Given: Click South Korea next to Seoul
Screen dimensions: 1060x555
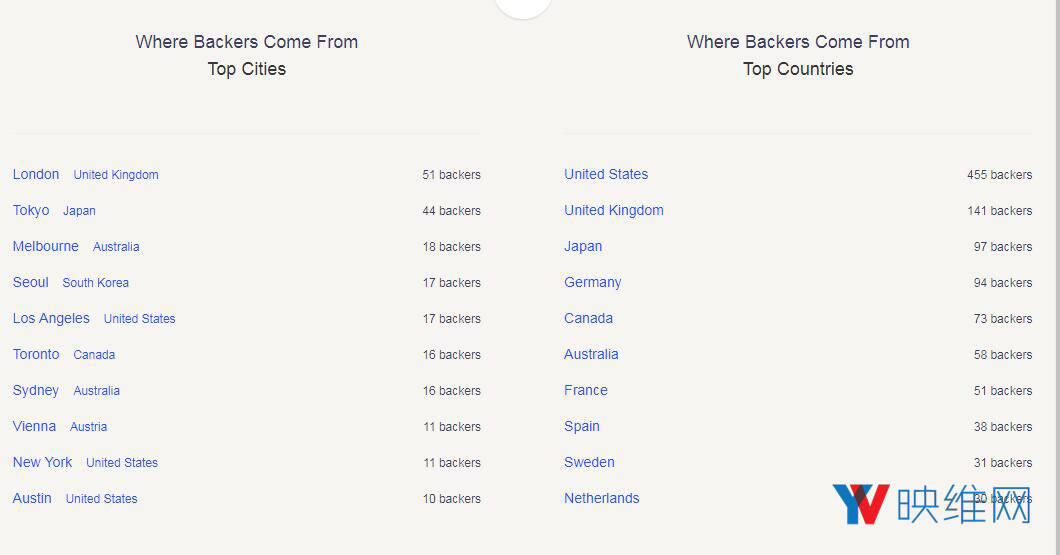Looking at the screenshot, I should click(95, 283).
